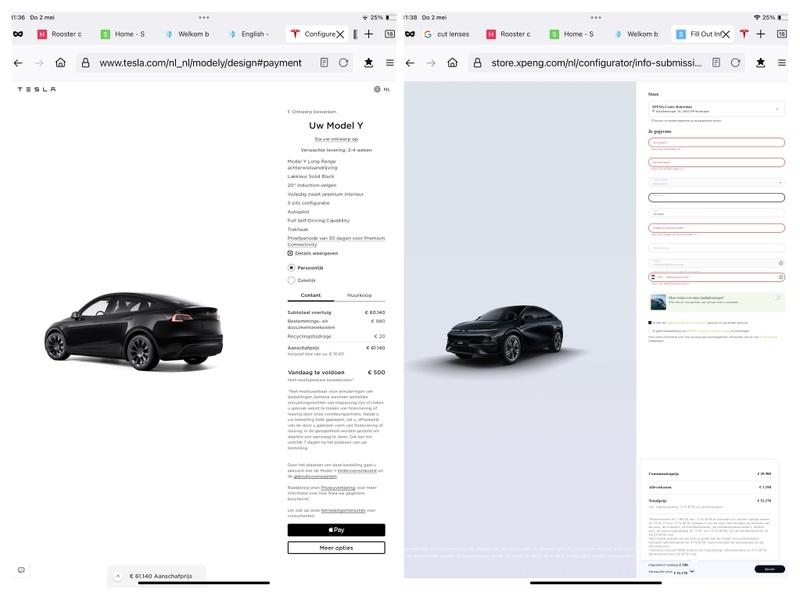Close the Configure tab

tap(340, 34)
